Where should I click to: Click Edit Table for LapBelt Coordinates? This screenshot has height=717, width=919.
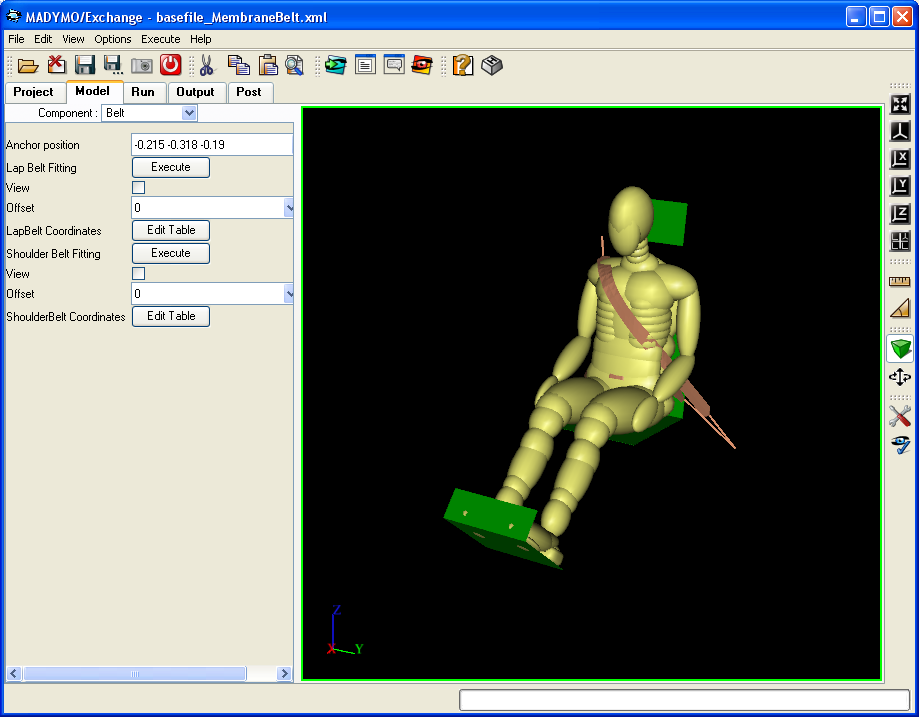click(171, 230)
